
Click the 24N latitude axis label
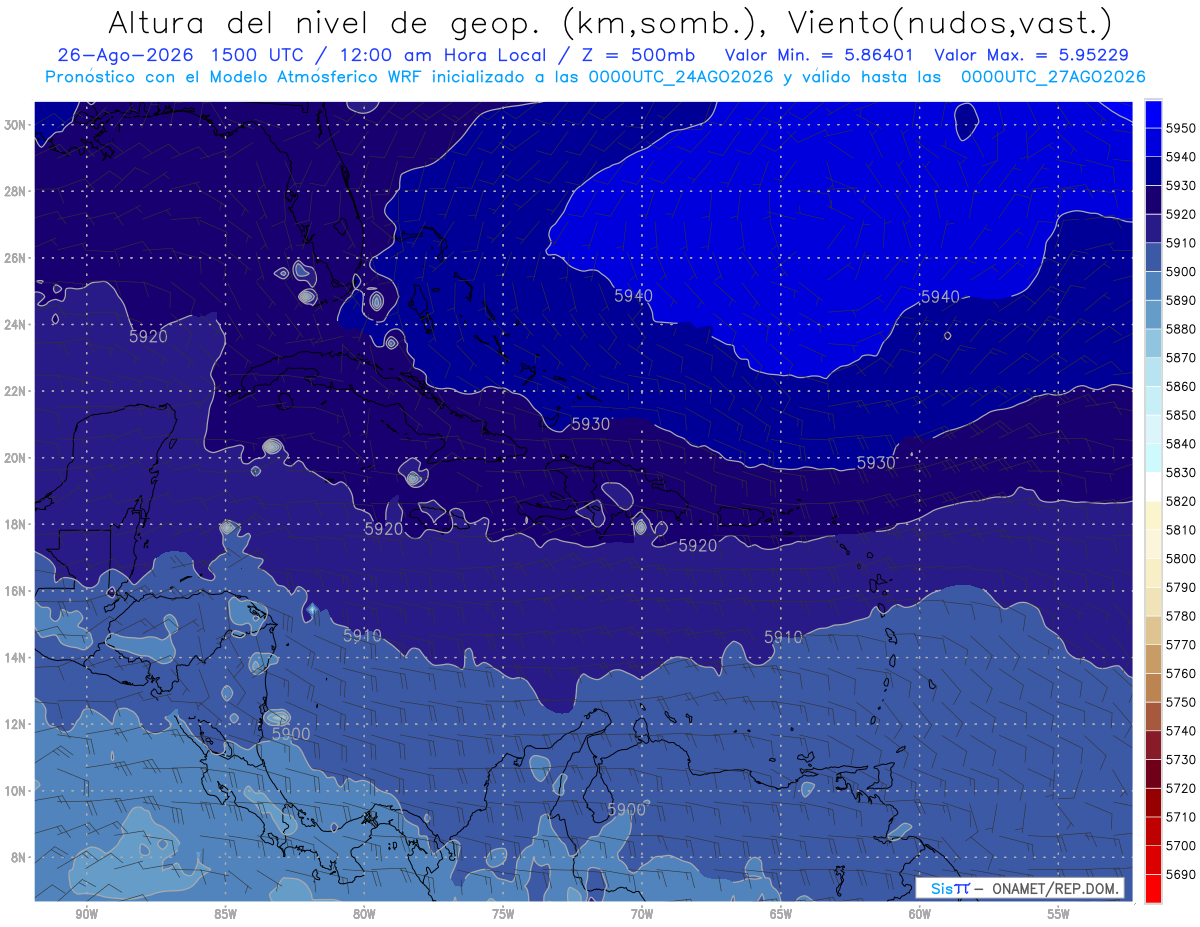click(16, 324)
